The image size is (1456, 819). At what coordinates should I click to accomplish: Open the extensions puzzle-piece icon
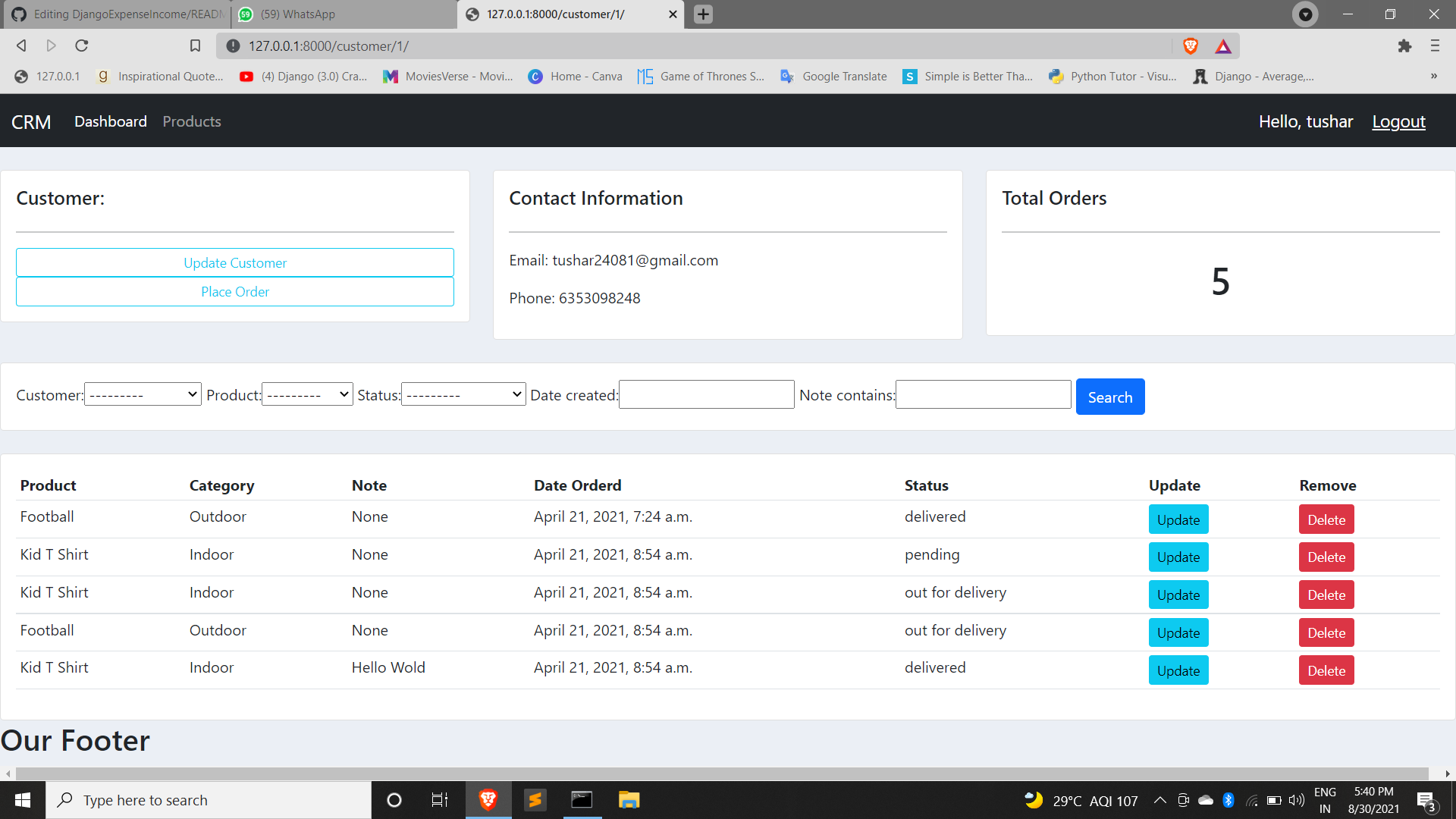[x=1405, y=45]
